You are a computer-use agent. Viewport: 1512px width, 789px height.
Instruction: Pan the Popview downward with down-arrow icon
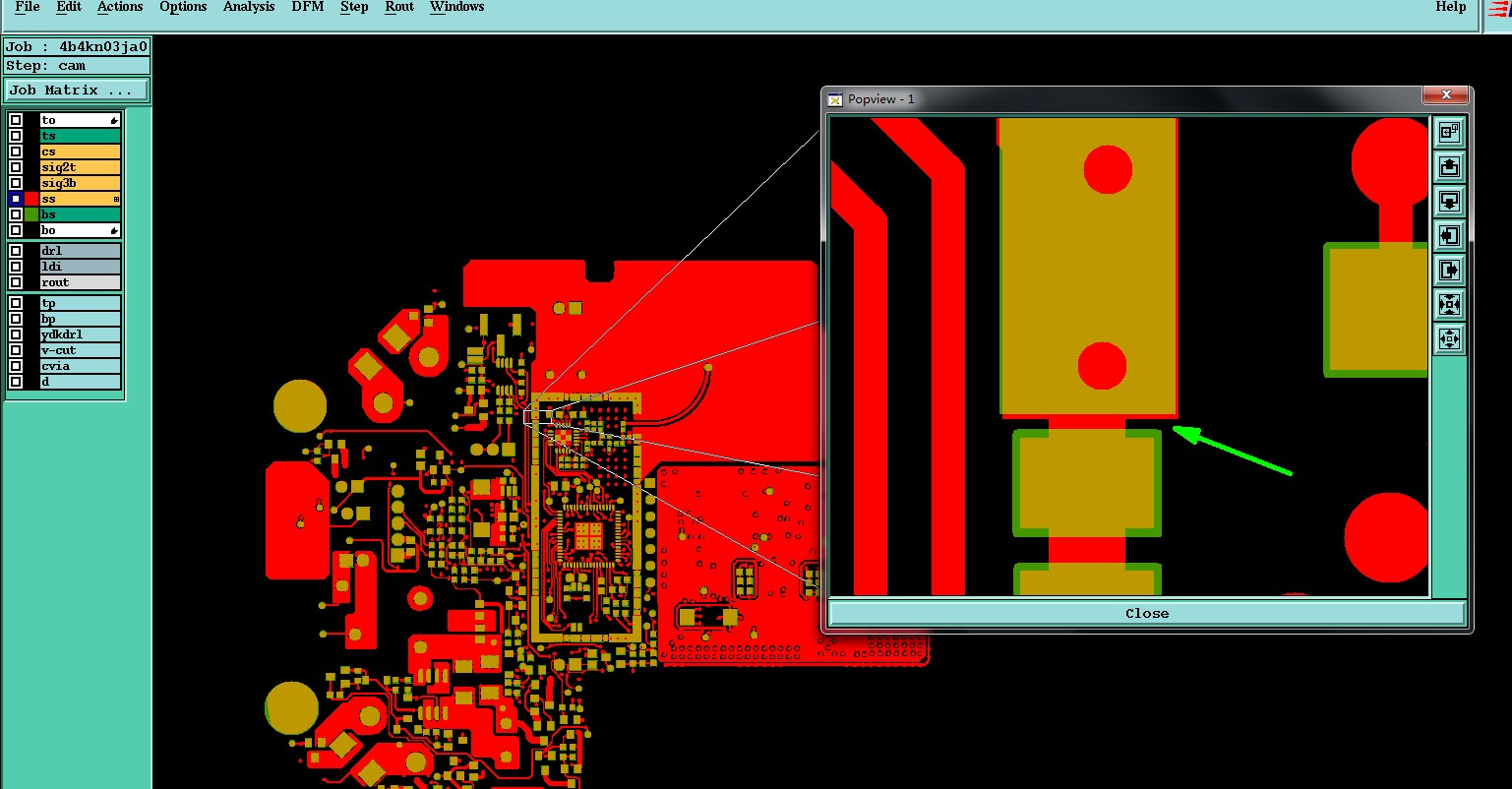click(x=1449, y=201)
